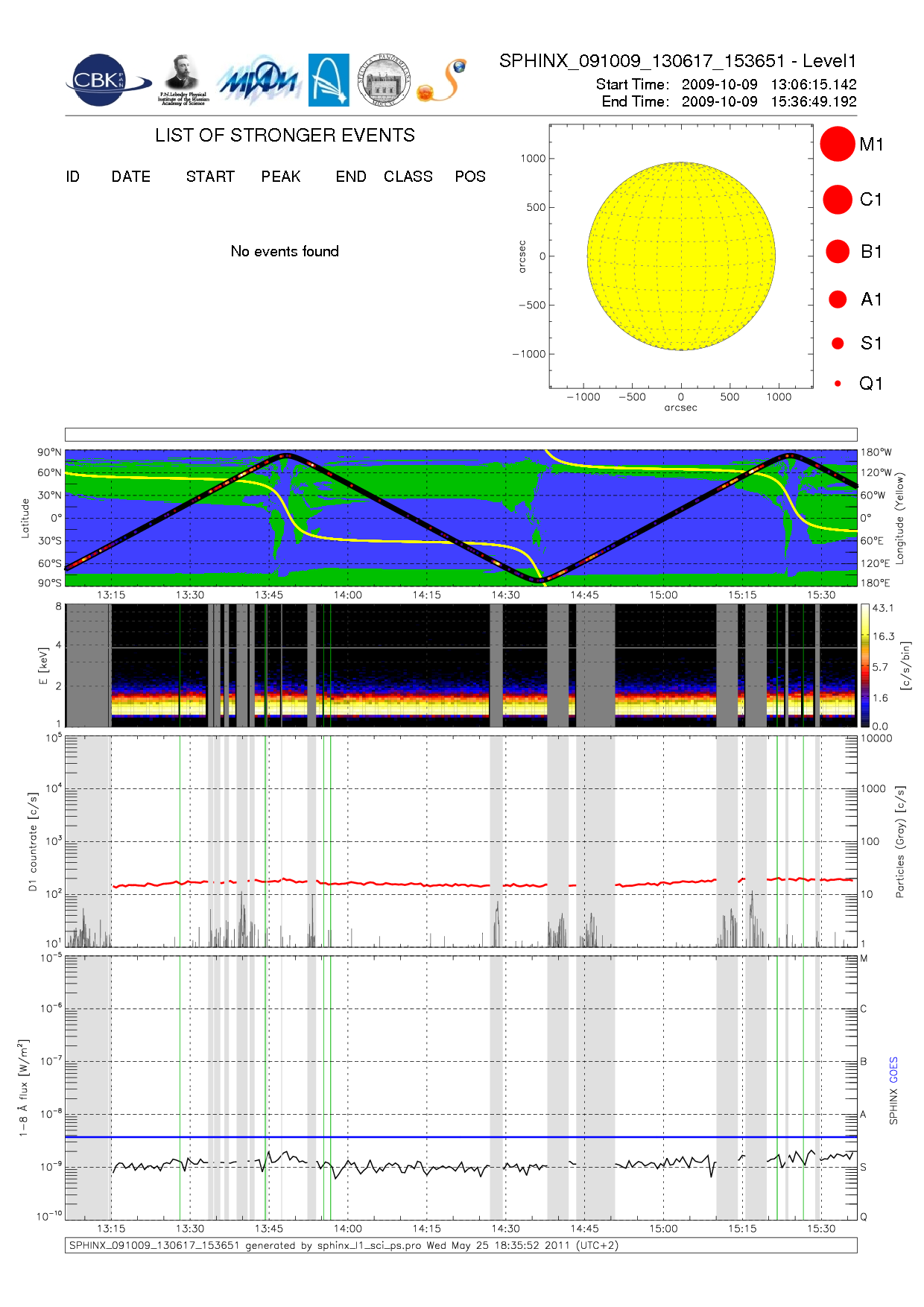This screenshot has height=1307, width=924.
Task: Click the DATE column header
Action: [131, 177]
